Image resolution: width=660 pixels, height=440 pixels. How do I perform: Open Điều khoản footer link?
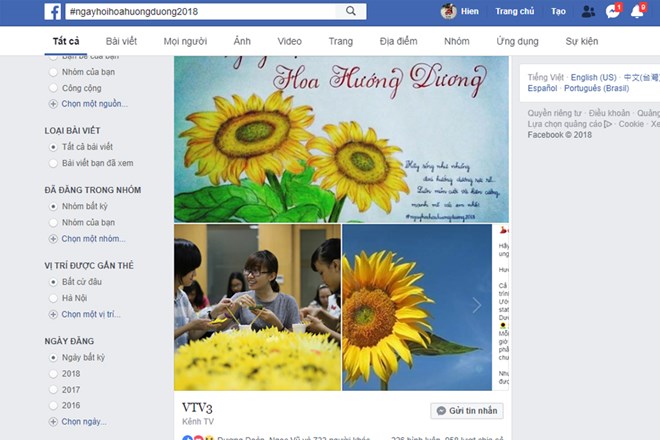click(609, 113)
